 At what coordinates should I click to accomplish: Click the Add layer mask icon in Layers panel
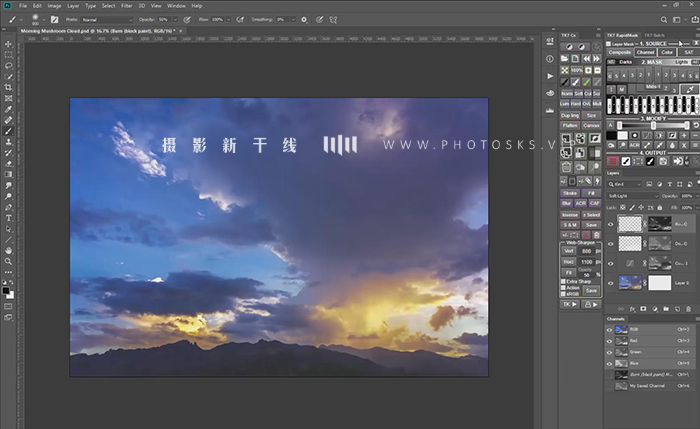click(x=643, y=309)
